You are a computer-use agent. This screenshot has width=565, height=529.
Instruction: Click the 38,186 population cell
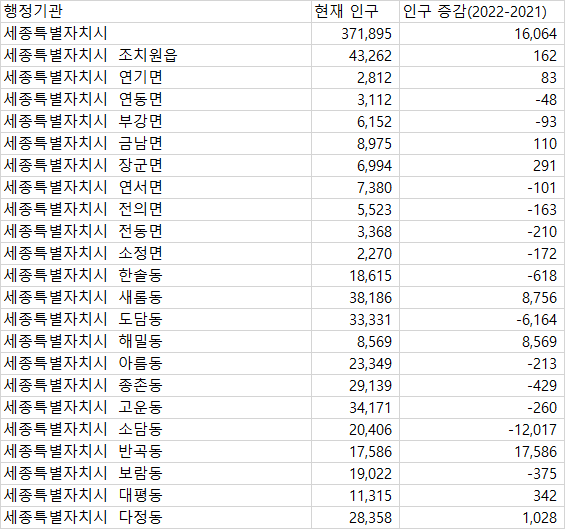click(355, 298)
